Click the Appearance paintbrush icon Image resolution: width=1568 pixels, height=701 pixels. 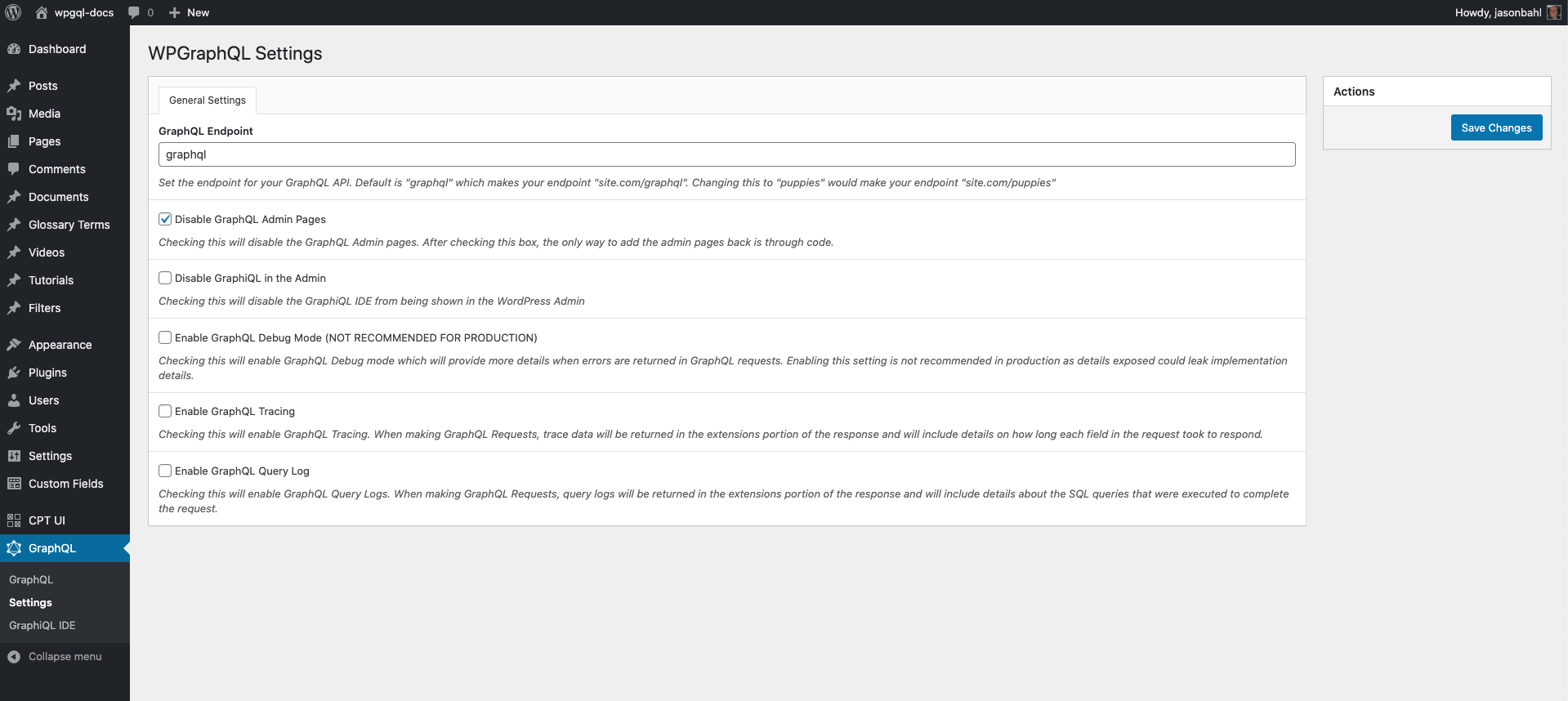coord(14,345)
